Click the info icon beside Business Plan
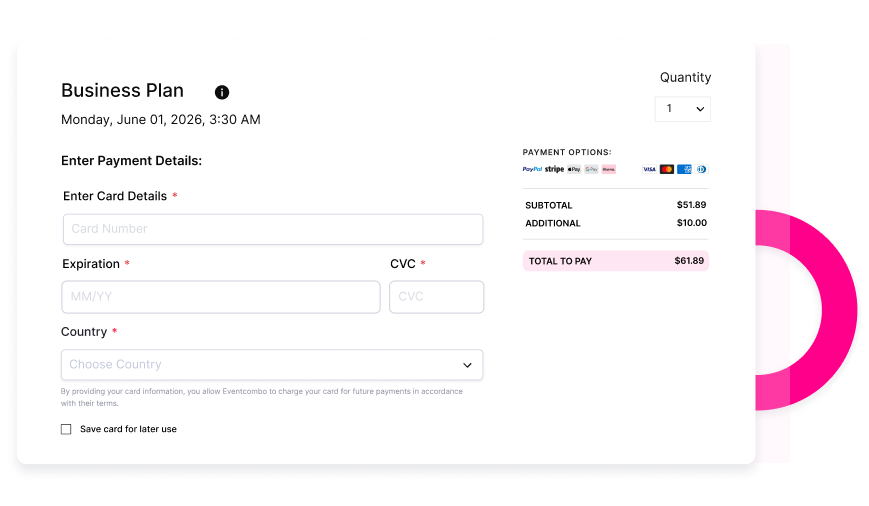The width and height of the screenshot is (869, 506). (x=222, y=92)
